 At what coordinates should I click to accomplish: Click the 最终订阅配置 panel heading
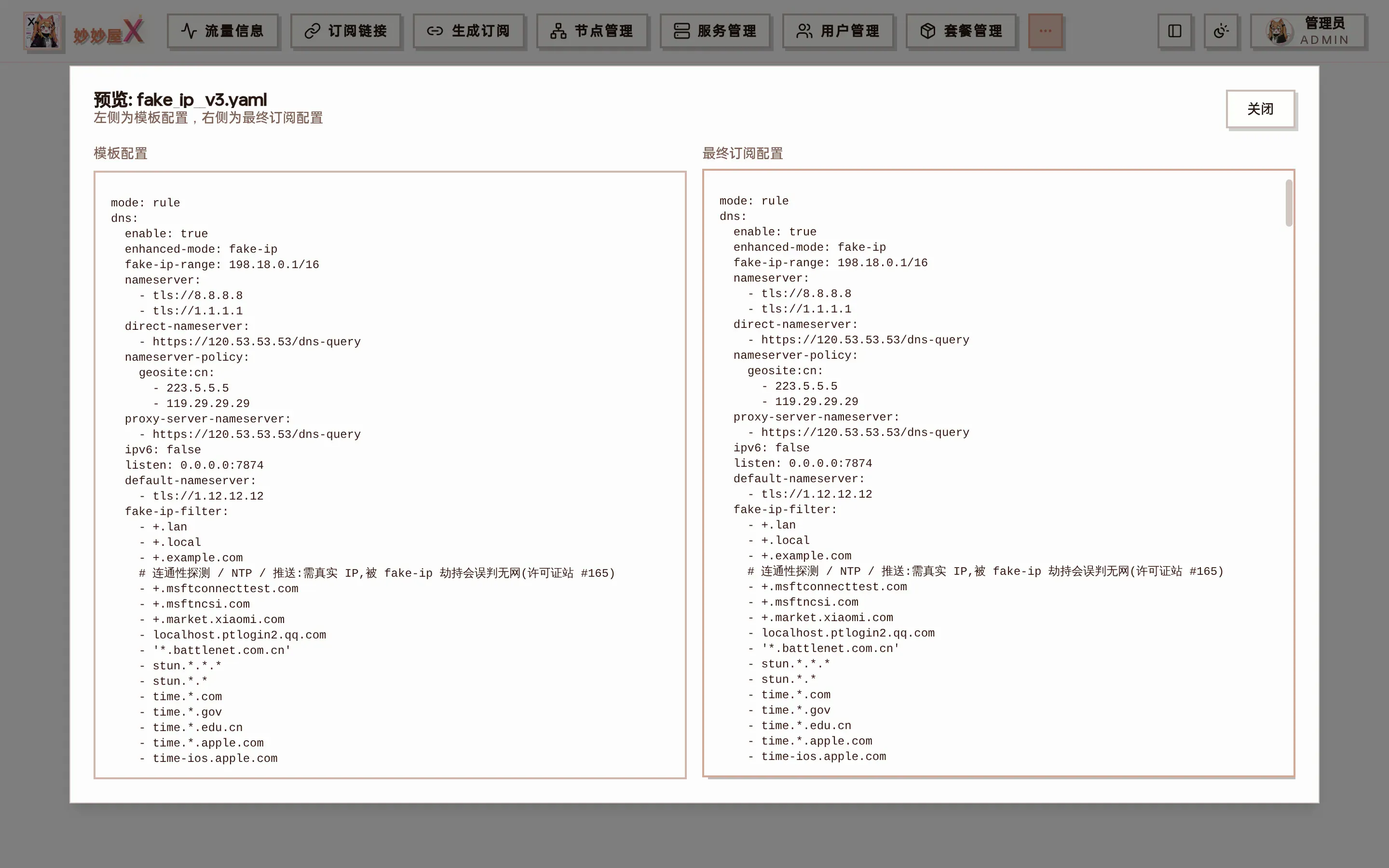pos(743,153)
